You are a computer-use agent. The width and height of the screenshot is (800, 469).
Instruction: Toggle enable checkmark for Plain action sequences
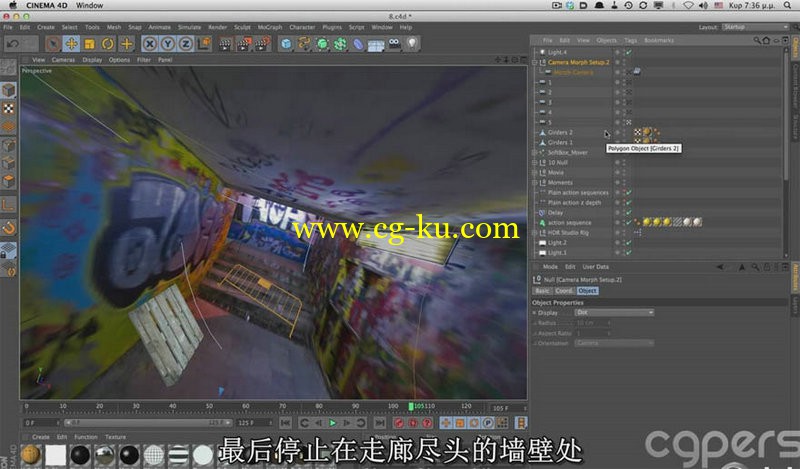(x=629, y=192)
